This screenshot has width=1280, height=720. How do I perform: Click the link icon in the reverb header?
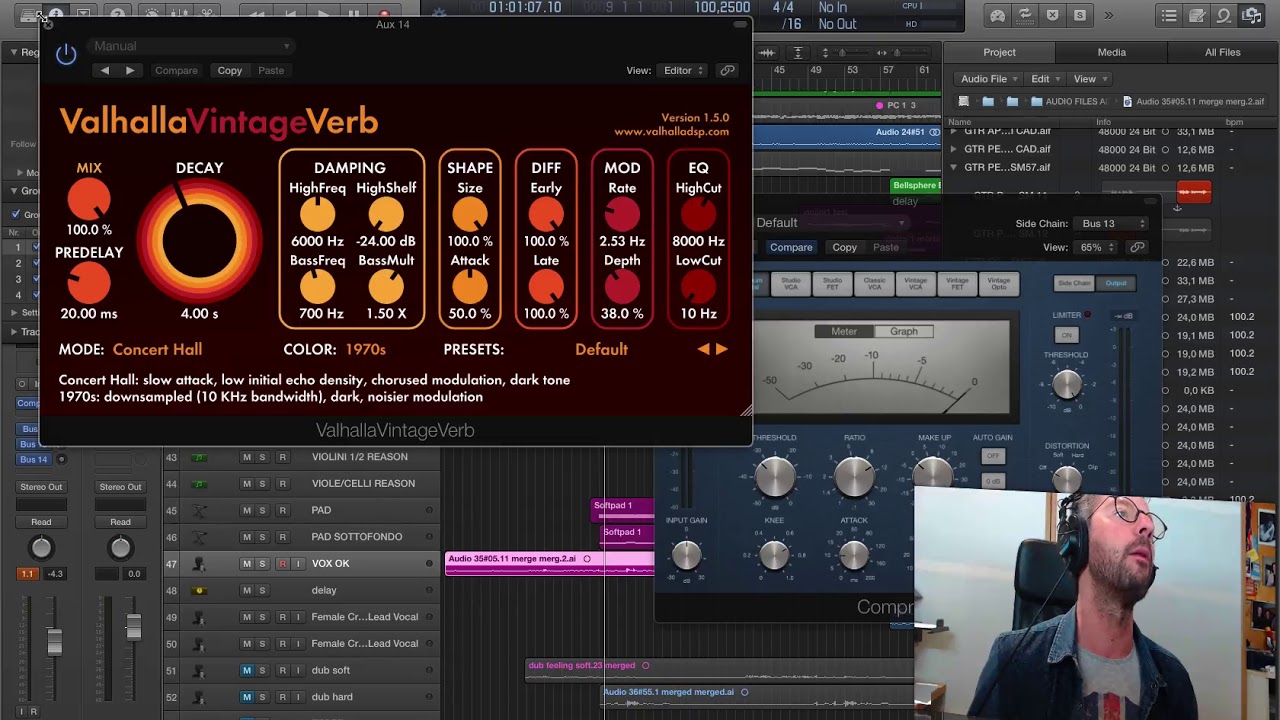pos(727,70)
